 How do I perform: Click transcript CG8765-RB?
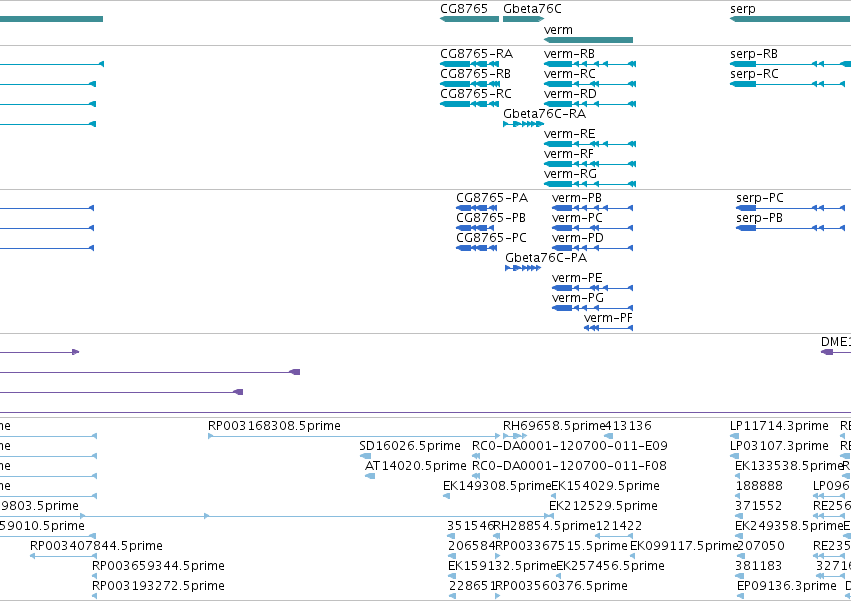[x=470, y=84]
